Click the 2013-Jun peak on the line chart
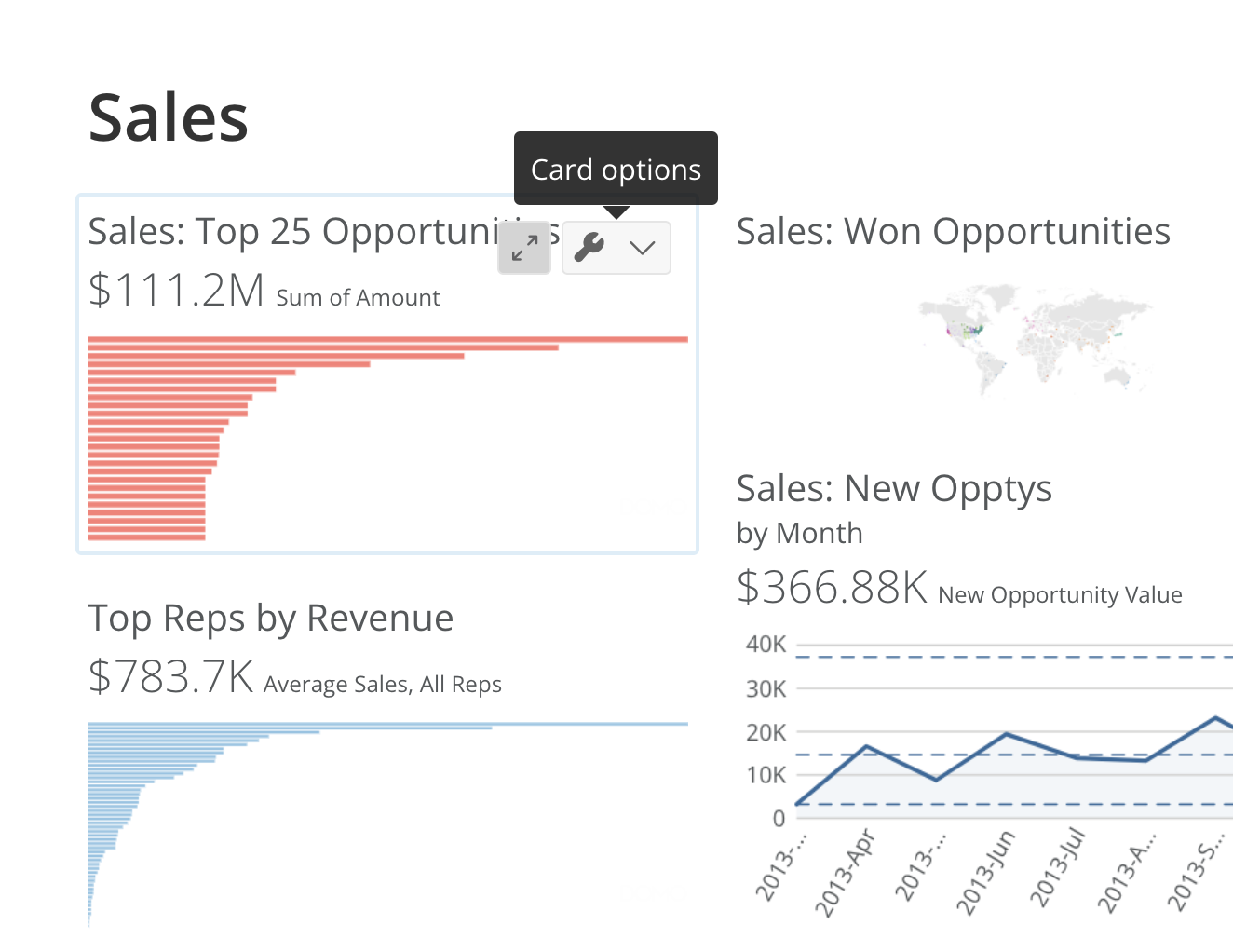The width and height of the screenshot is (1233, 952). tap(1007, 734)
